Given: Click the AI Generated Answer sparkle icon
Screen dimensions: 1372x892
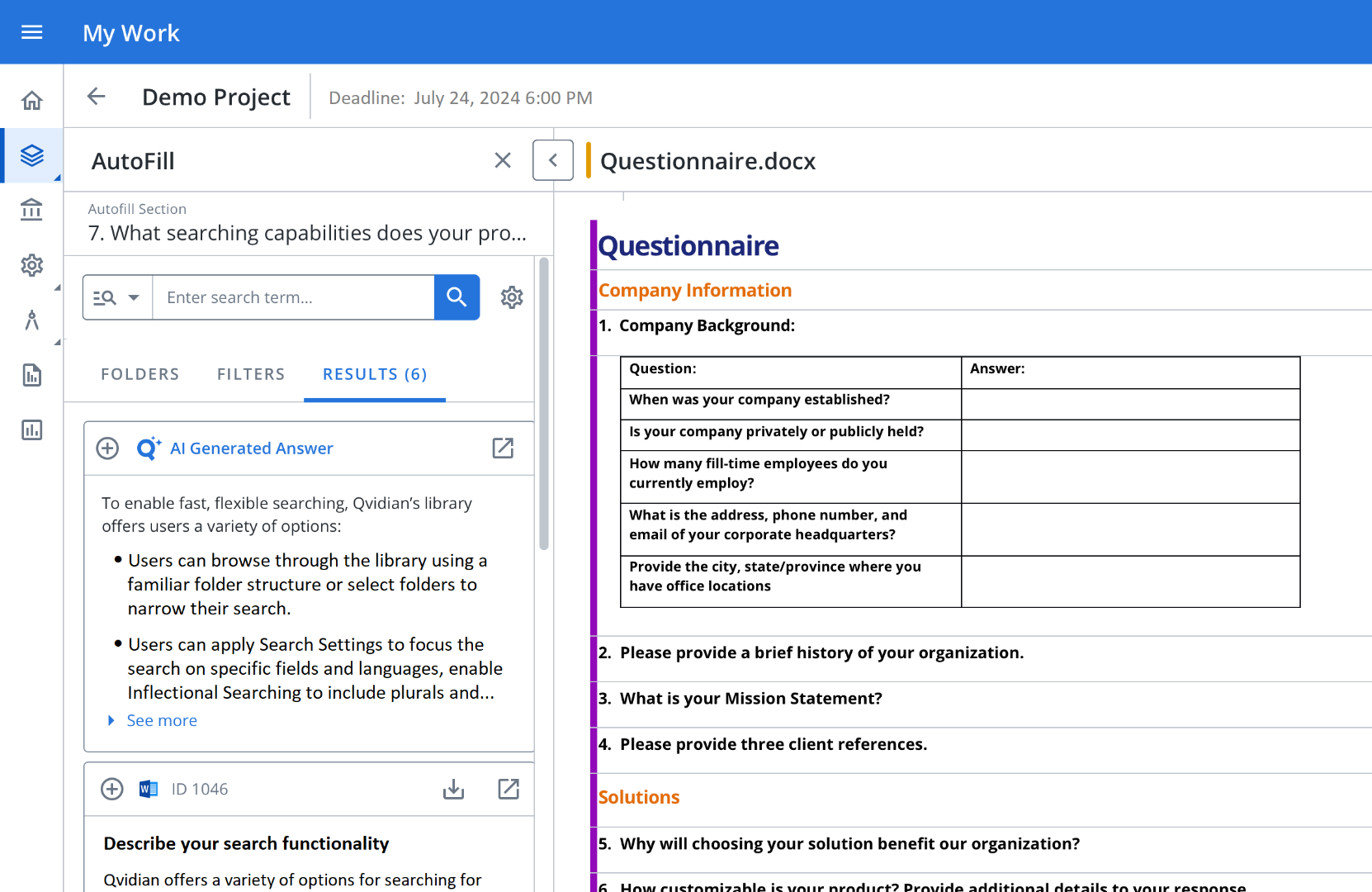Looking at the screenshot, I should (x=149, y=448).
